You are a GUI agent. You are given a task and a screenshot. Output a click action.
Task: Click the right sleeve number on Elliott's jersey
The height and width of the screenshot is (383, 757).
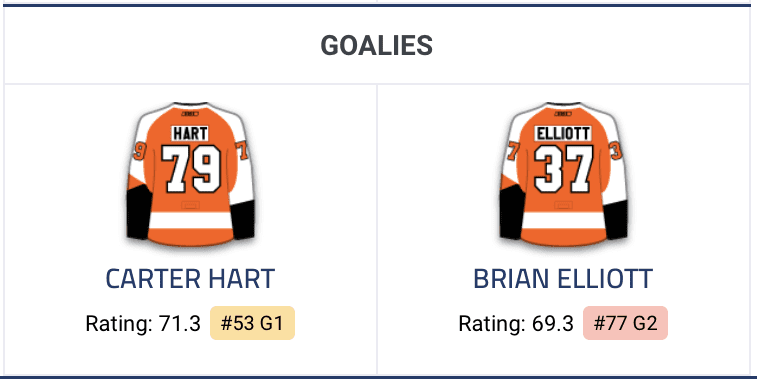pyautogui.click(x=616, y=151)
